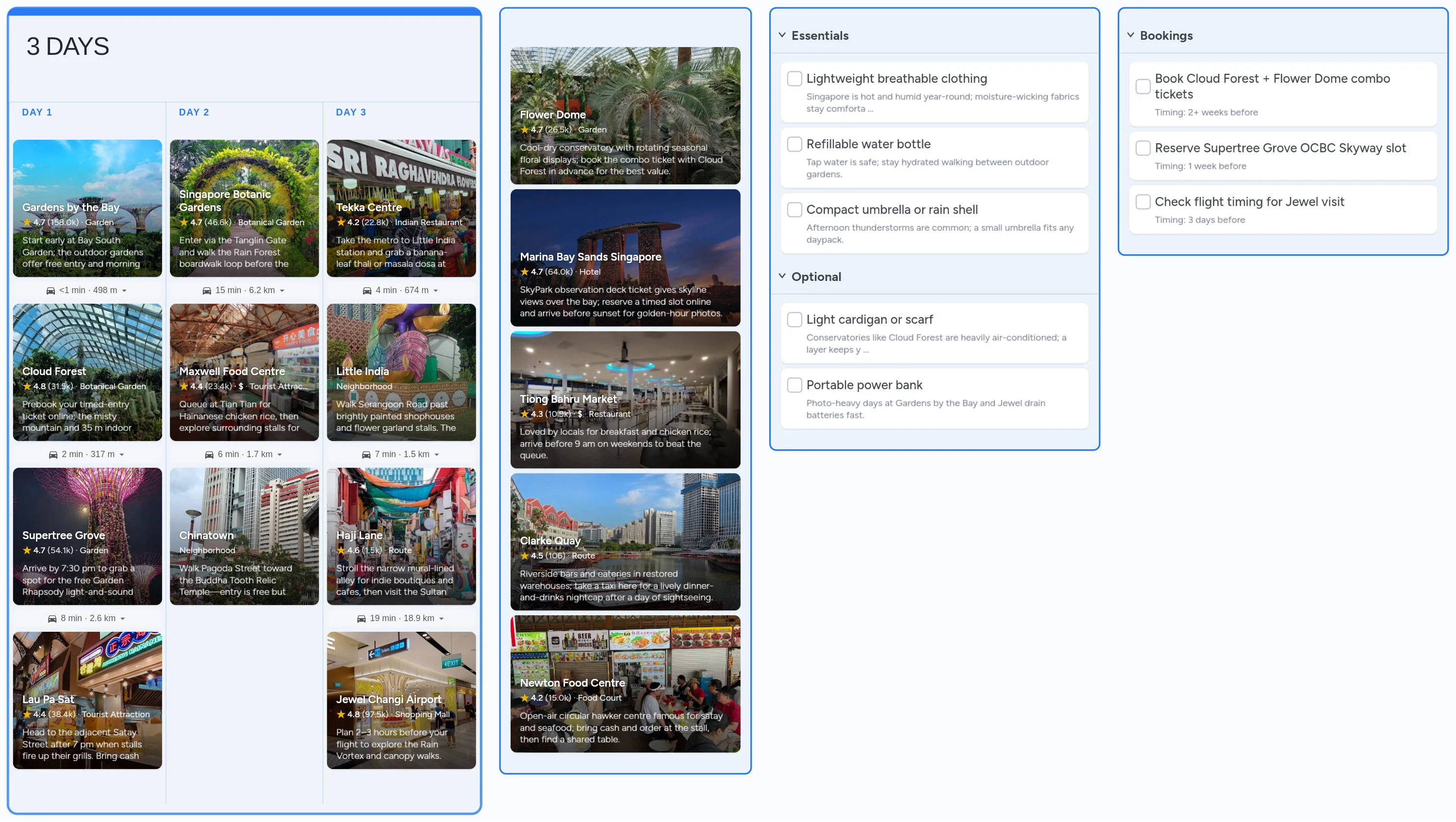Viewport: 1456px width, 822px height.
Task: Check Refillable water bottle item
Action: click(x=794, y=144)
